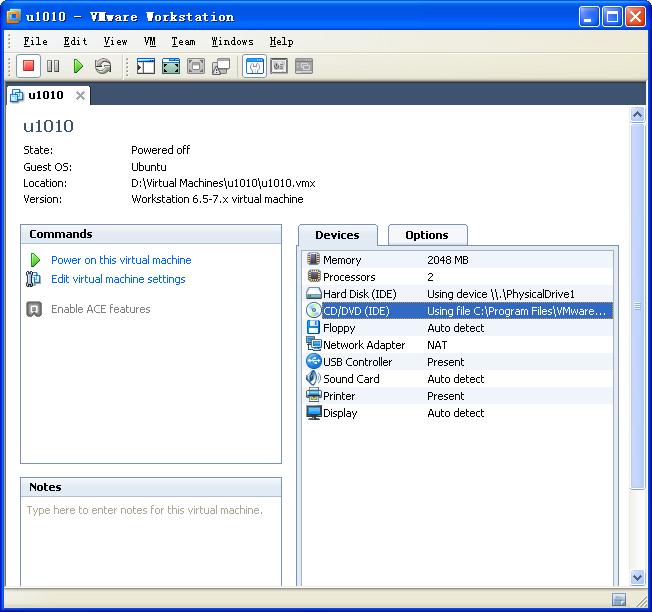The height and width of the screenshot is (612, 652).
Task: Click the Memory chip device icon
Action: [x=314, y=259]
